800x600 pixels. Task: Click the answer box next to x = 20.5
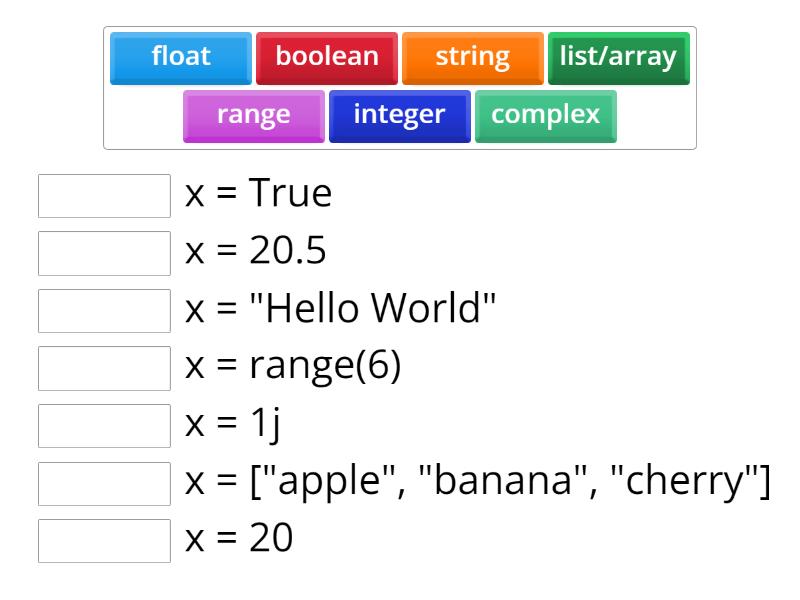(x=105, y=253)
